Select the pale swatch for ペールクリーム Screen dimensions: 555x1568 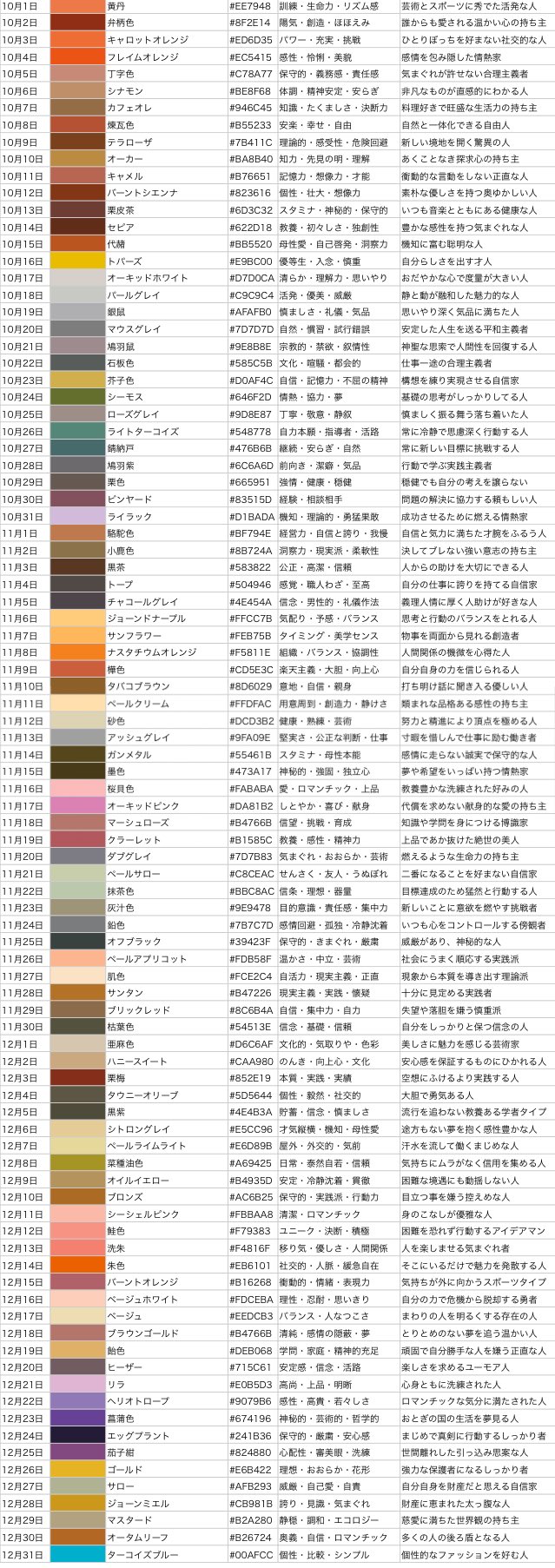77,704
